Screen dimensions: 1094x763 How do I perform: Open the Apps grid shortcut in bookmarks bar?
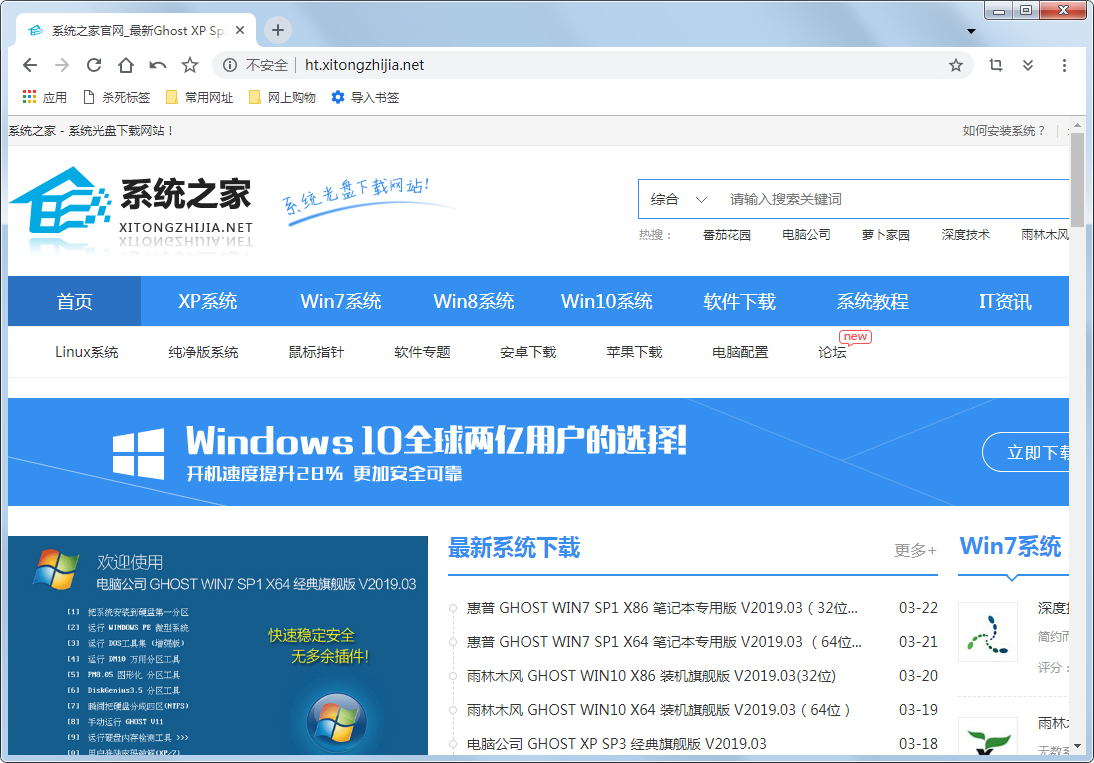click(x=44, y=97)
